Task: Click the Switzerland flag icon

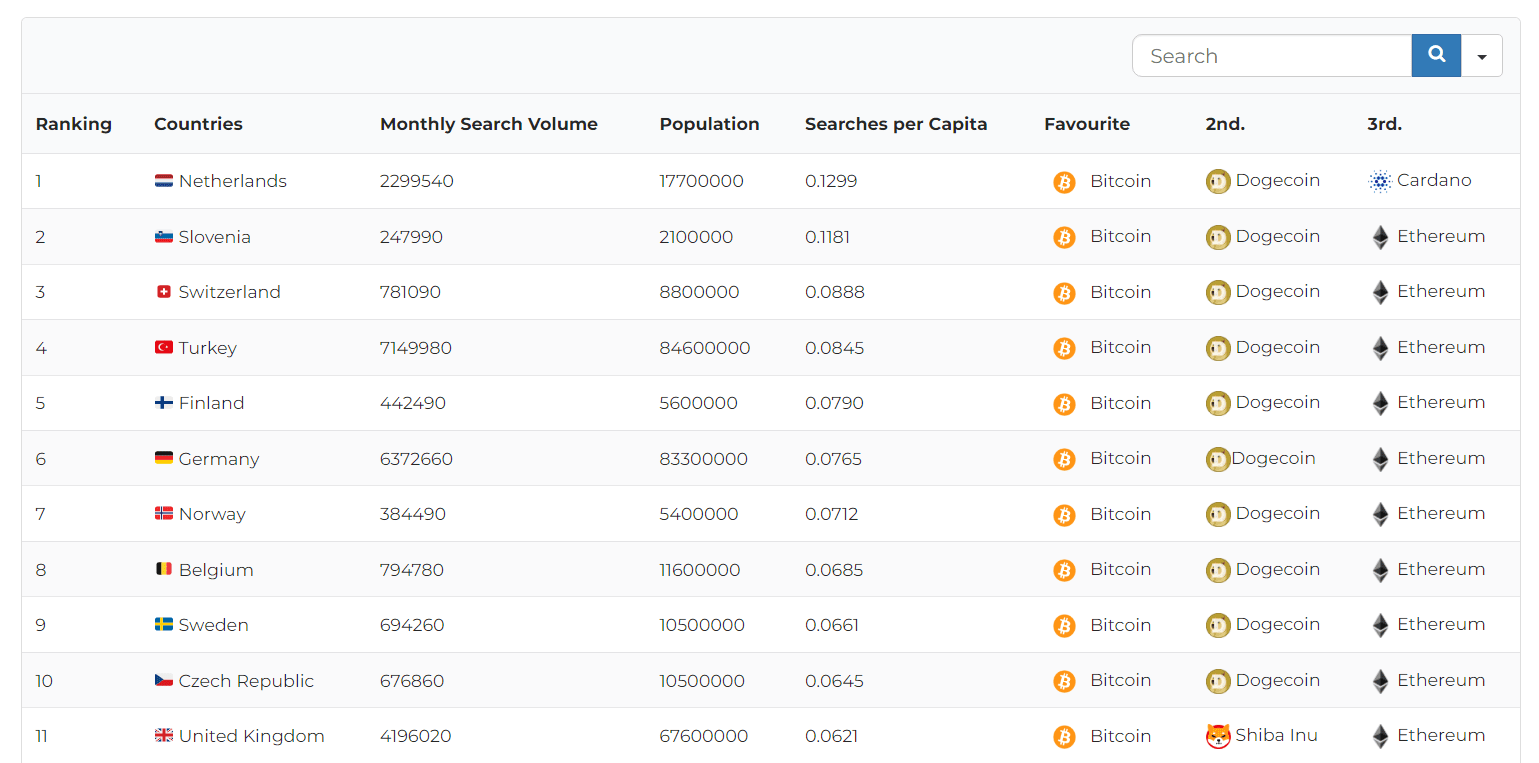Action: pyautogui.click(x=164, y=292)
